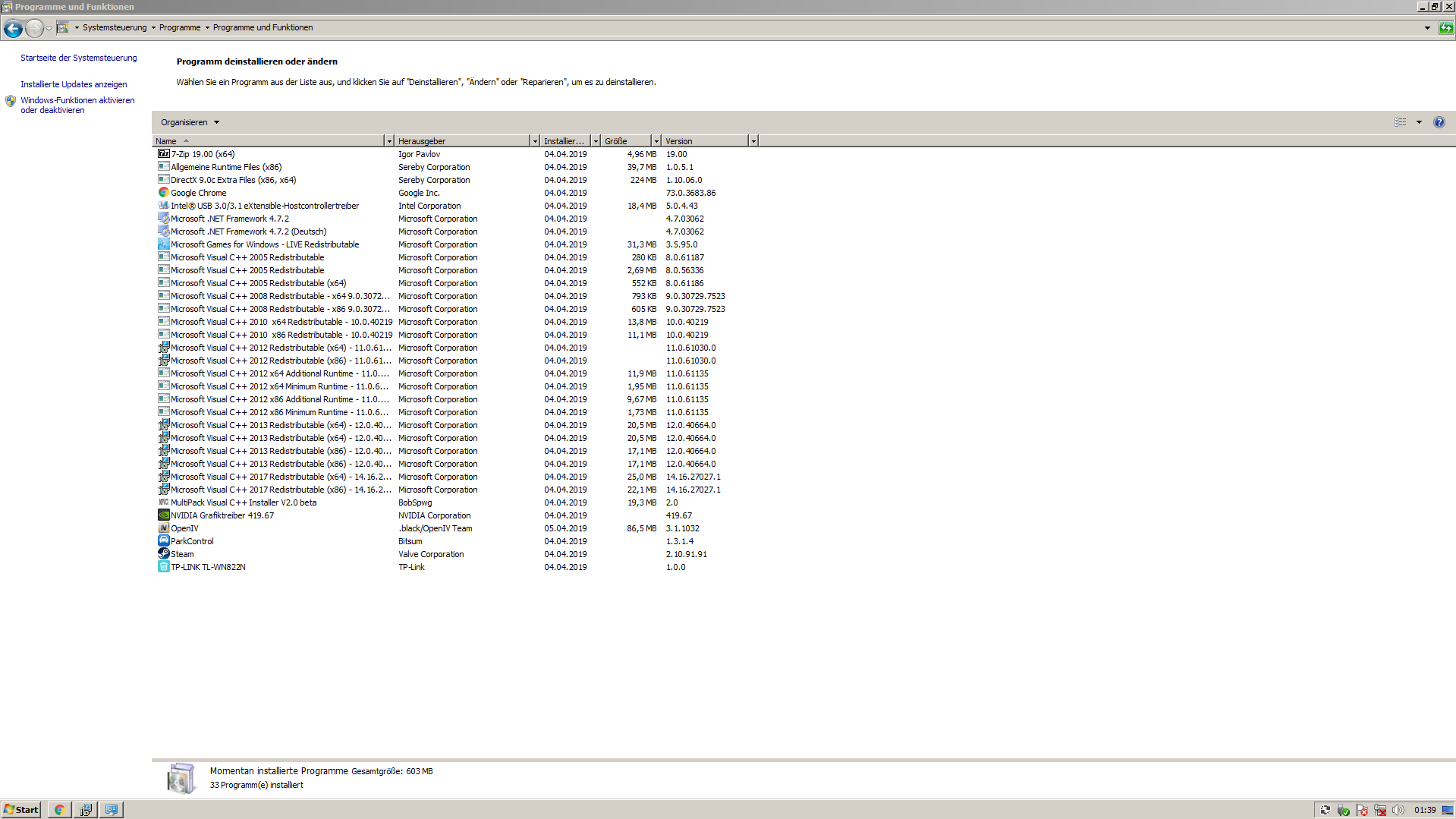Select the ParkControl program icon

tap(163, 541)
